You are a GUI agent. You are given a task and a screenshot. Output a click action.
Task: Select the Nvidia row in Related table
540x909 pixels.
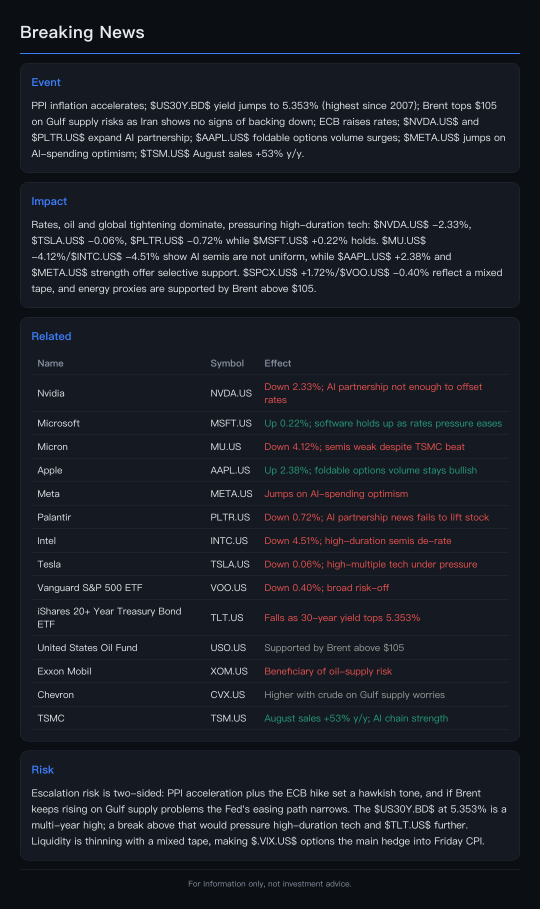270,393
